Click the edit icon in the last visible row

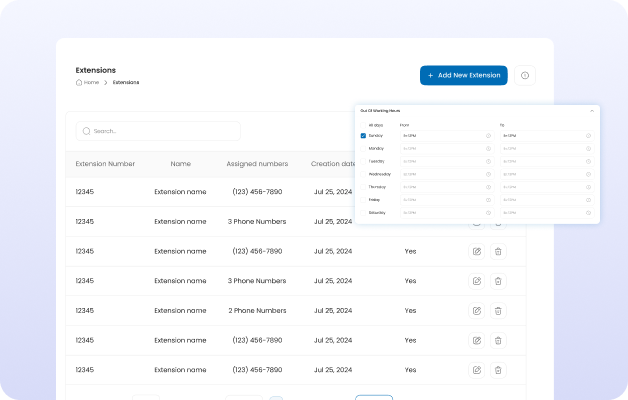[x=476, y=369]
